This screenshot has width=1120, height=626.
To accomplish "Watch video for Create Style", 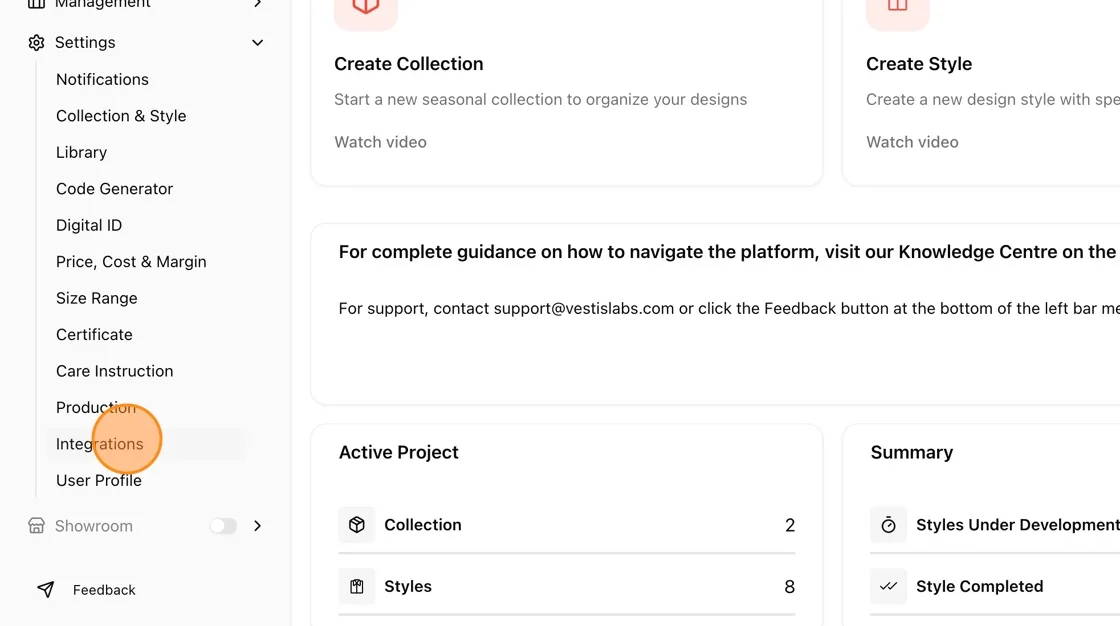I will click(912, 142).
